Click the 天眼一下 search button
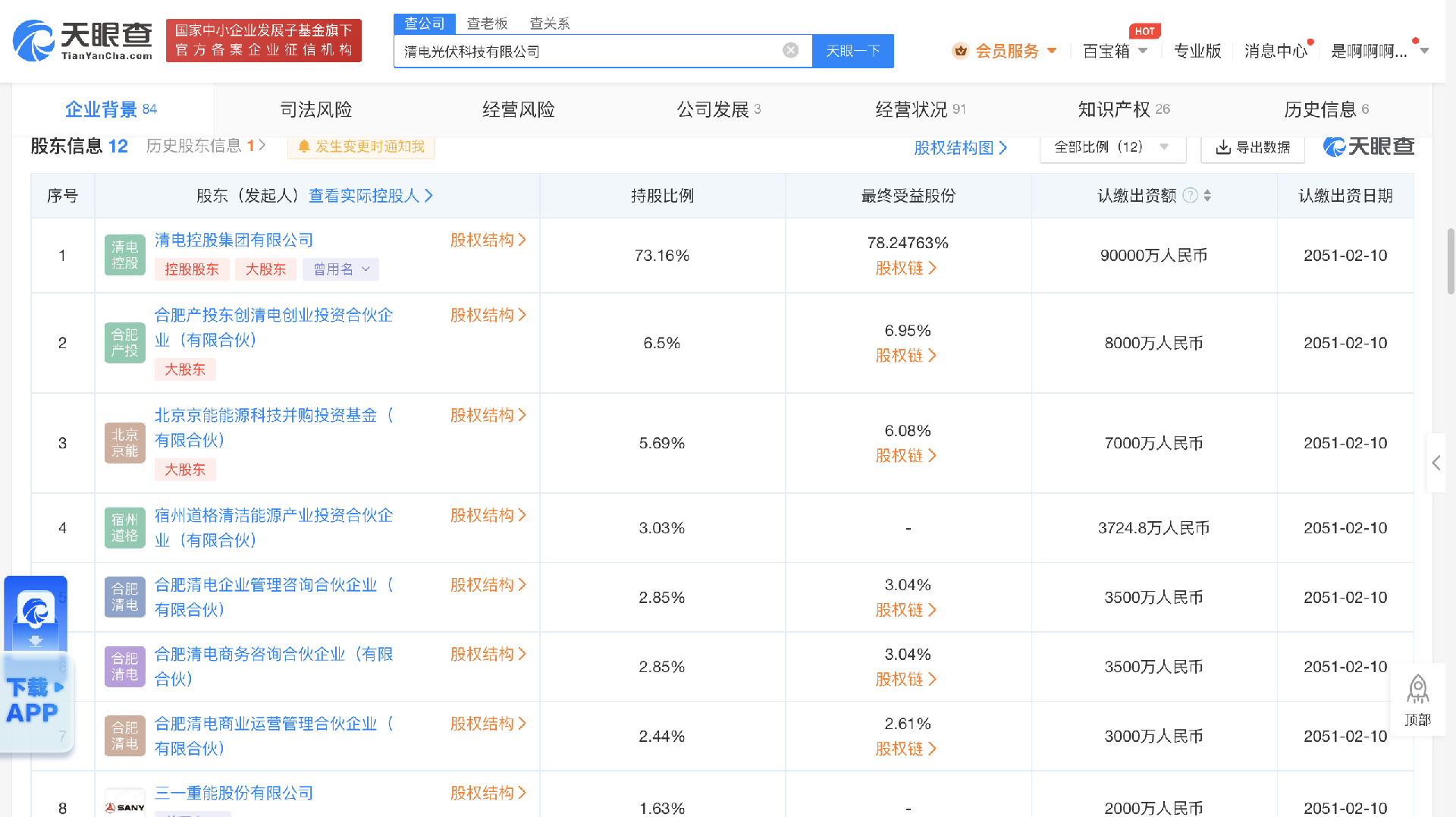The width and height of the screenshot is (1456, 817). [853, 51]
